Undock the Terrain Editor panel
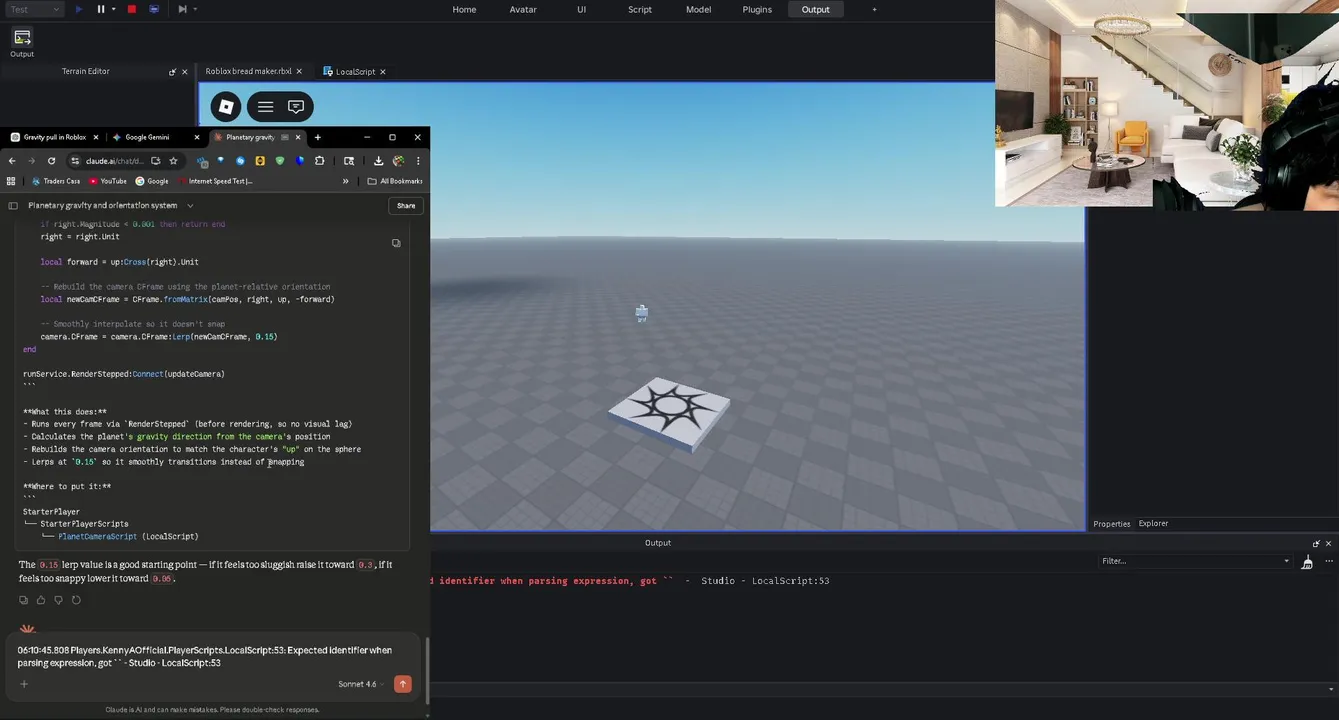 point(172,72)
